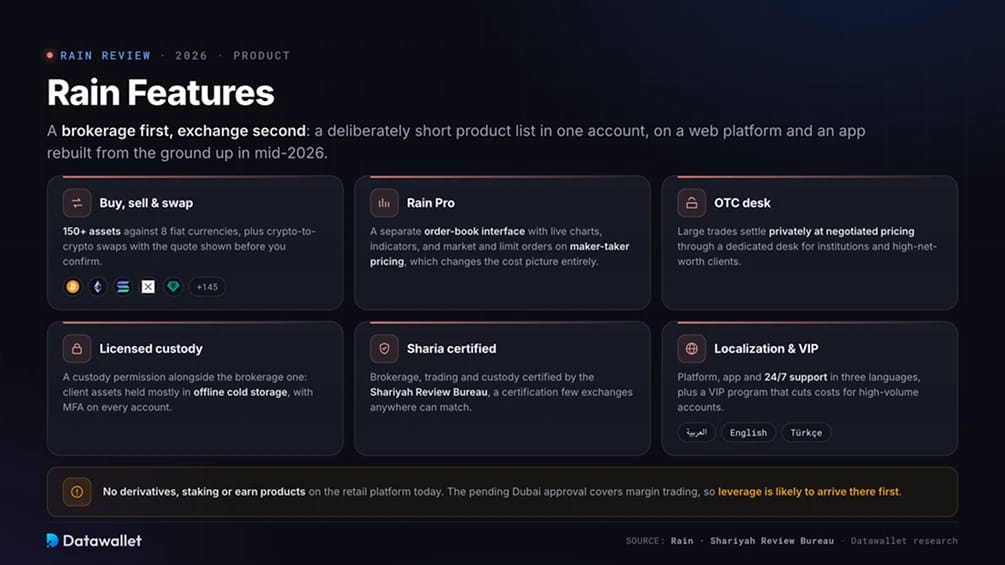Click the +145 more assets pill

coord(207,287)
